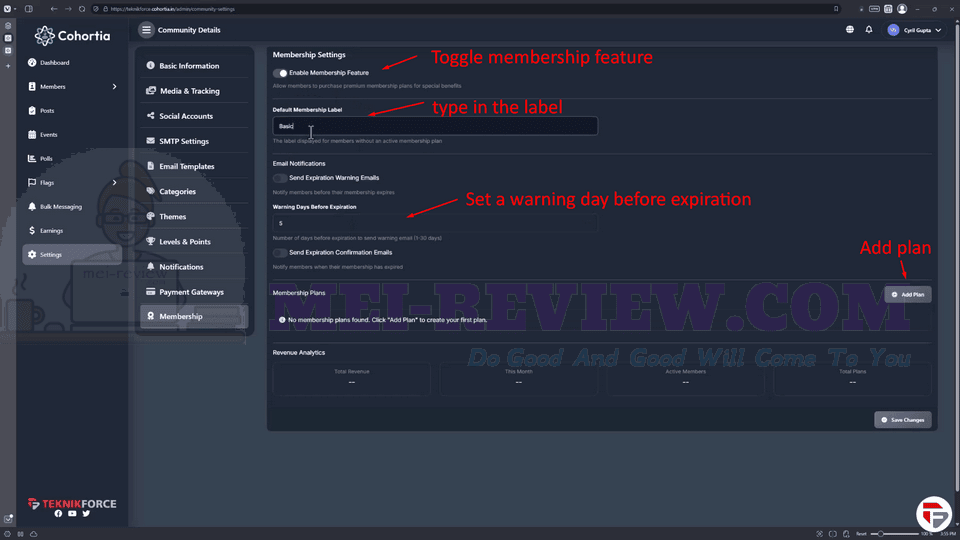Toggle Send Expiration Warning Emails

tap(280, 178)
